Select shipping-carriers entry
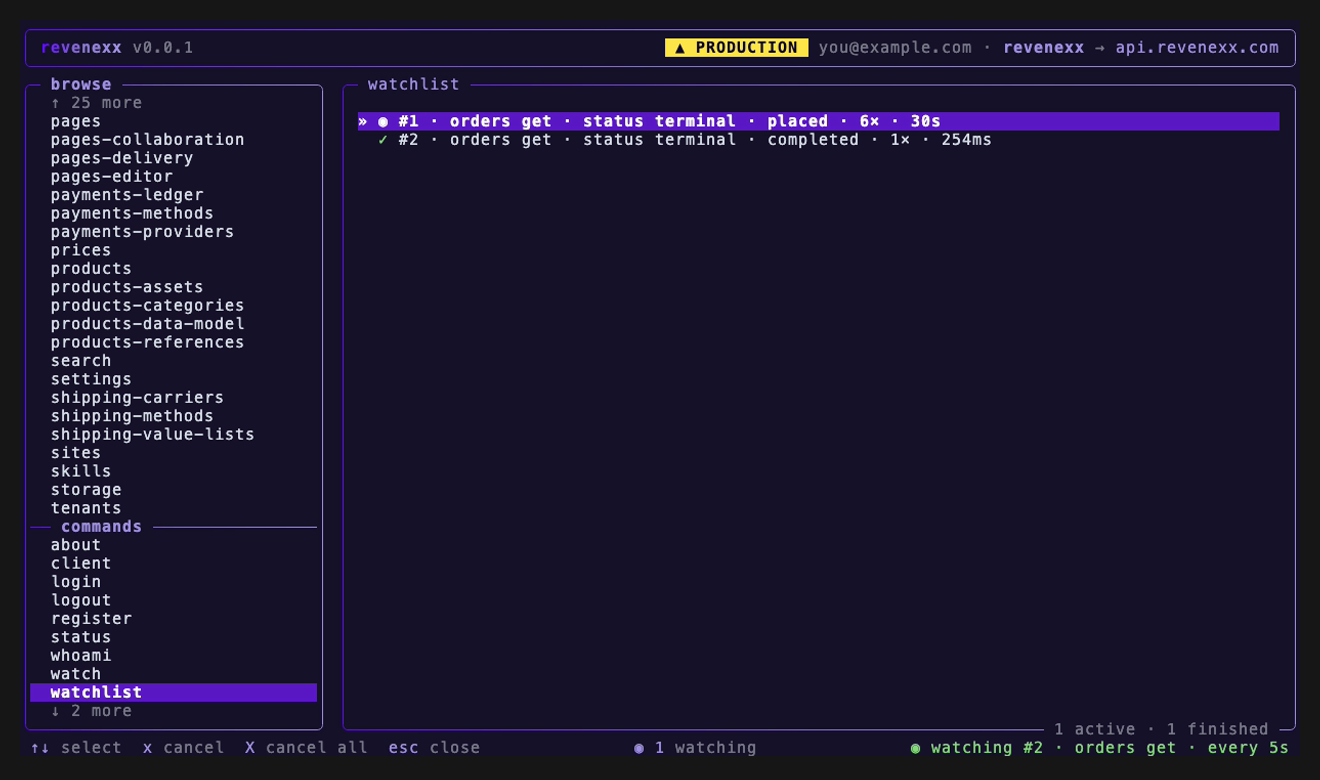1320x780 pixels. click(x=137, y=398)
